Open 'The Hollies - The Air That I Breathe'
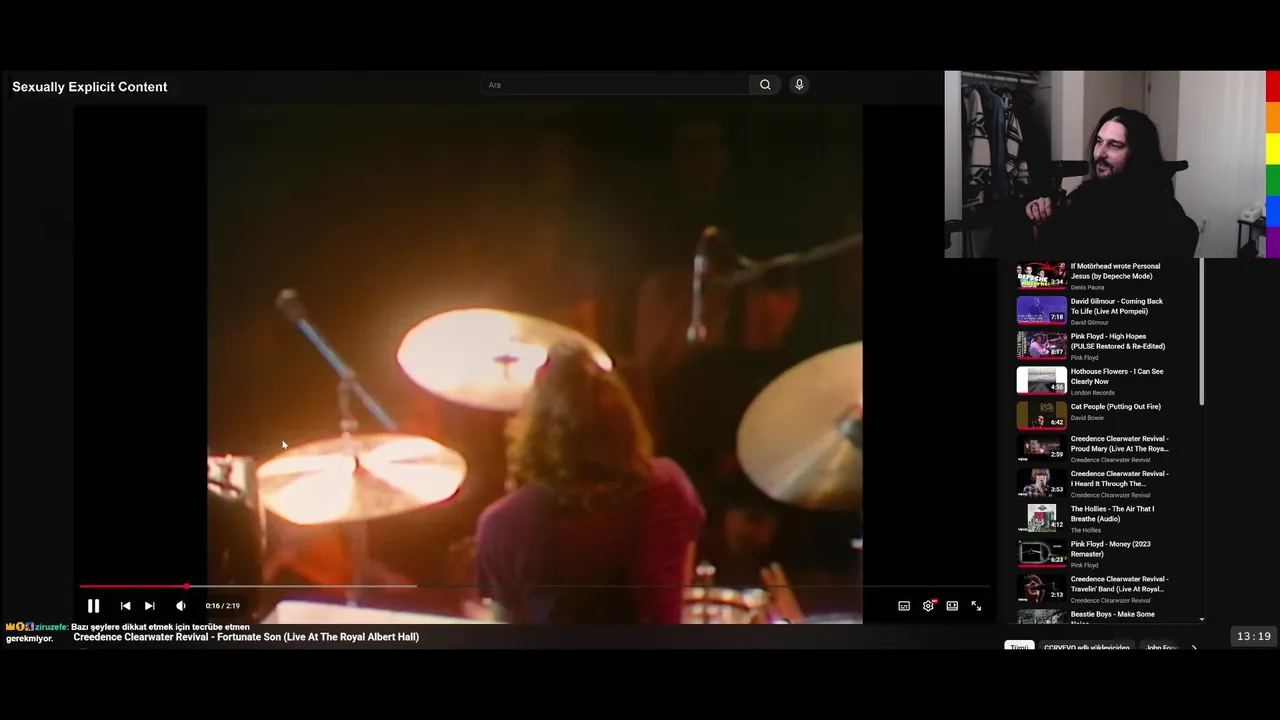This screenshot has height=720, width=1280. (1112, 514)
